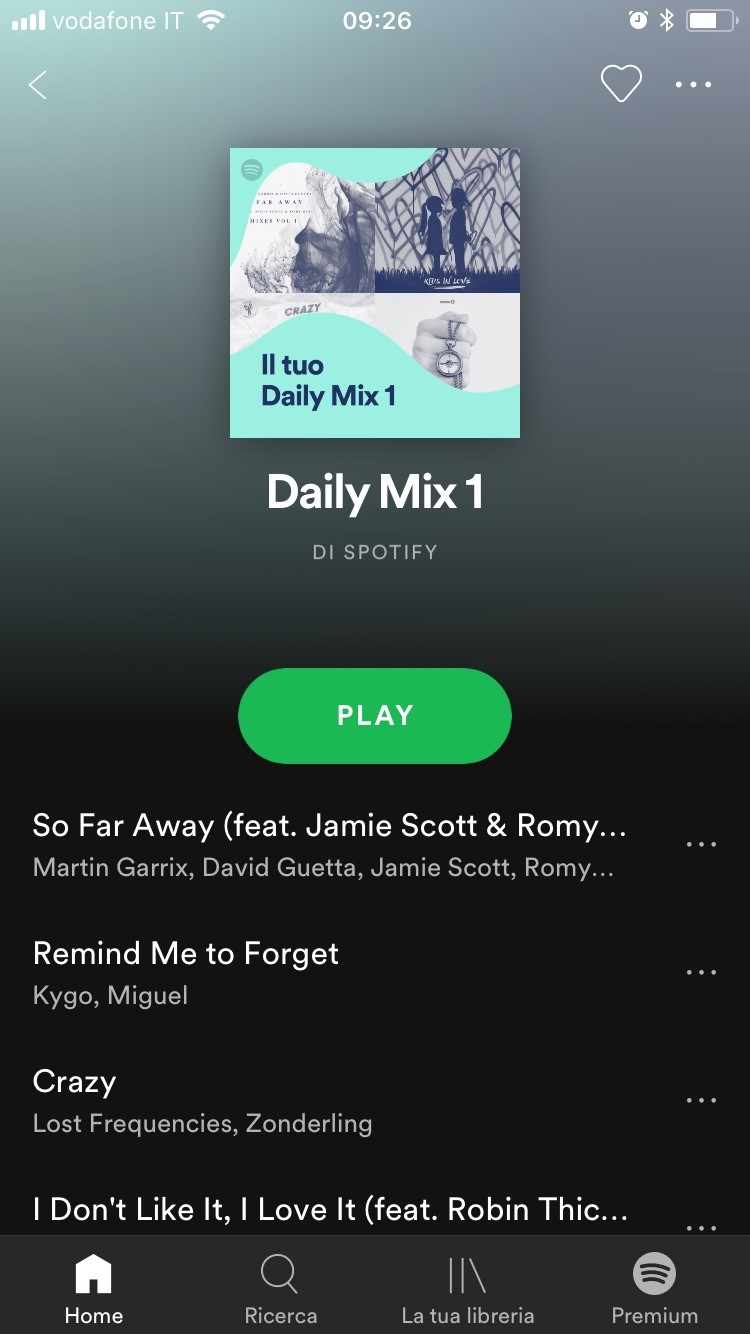
Task: Open more options for So Far Away
Action: (x=701, y=844)
